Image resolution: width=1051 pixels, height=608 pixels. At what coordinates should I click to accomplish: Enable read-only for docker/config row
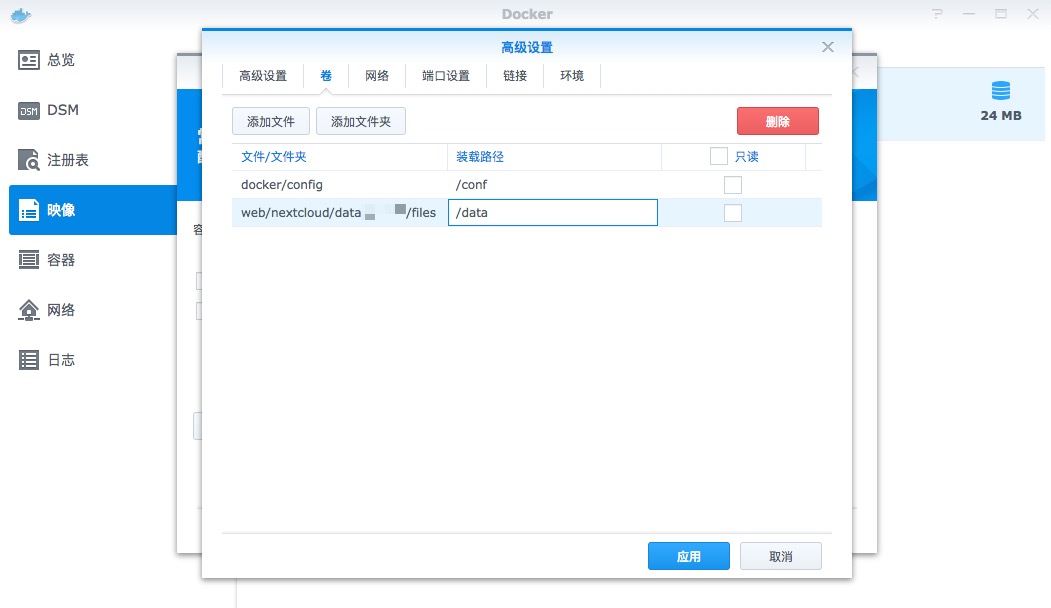(733, 185)
